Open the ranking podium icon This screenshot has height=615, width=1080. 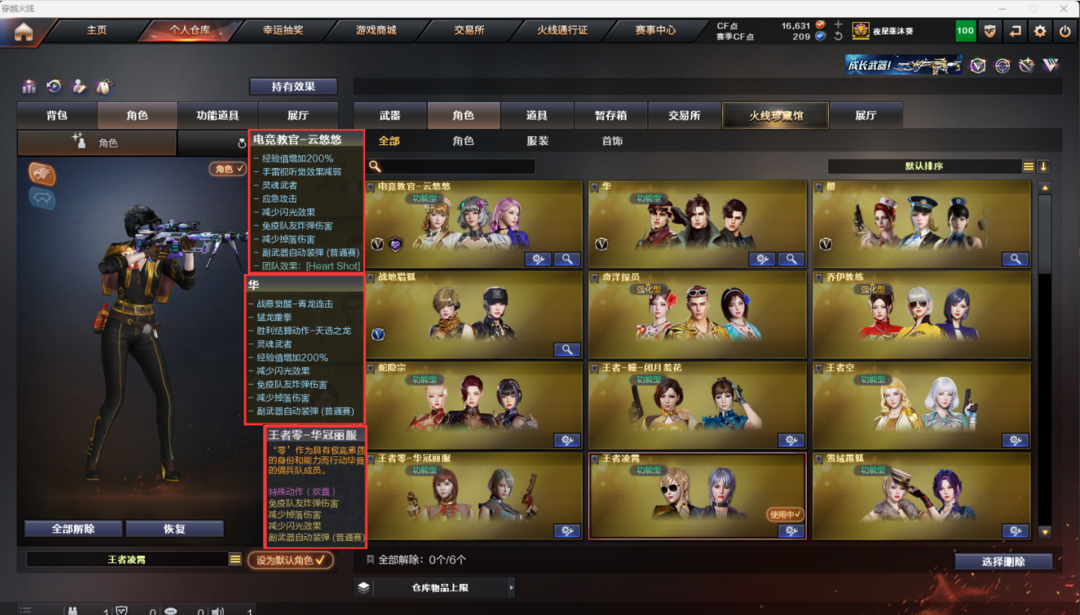pyautogui.click(x=29, y=86)
